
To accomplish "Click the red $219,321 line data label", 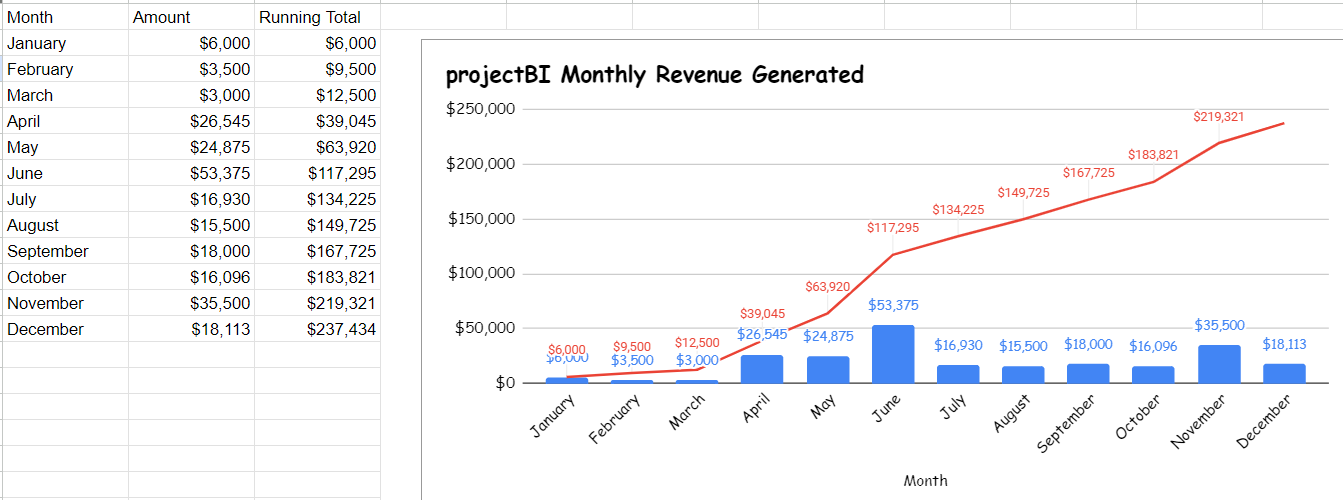I will pos(1219,117).
